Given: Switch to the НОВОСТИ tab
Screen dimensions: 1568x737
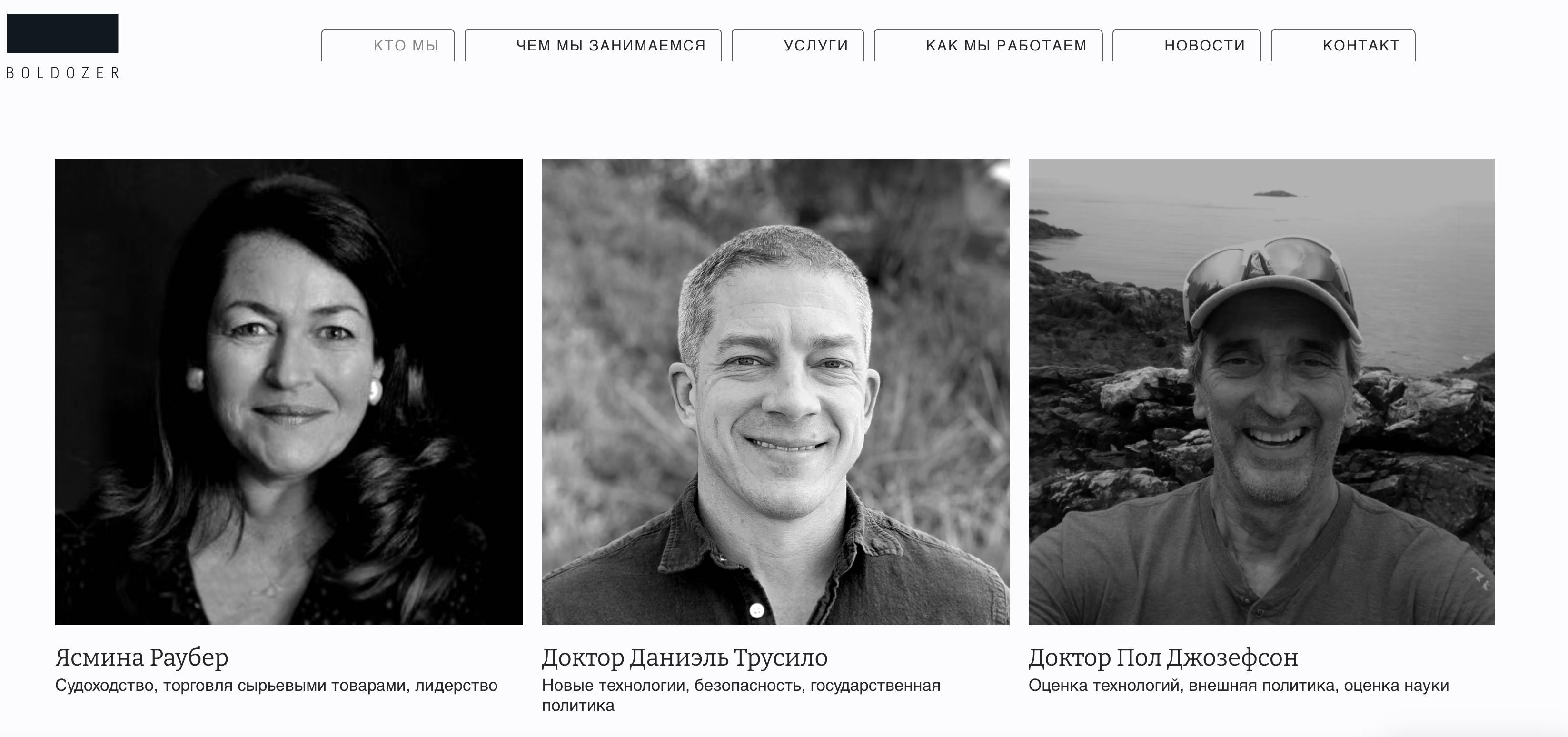Looking at the screenshot, I should pos(1186,45).
